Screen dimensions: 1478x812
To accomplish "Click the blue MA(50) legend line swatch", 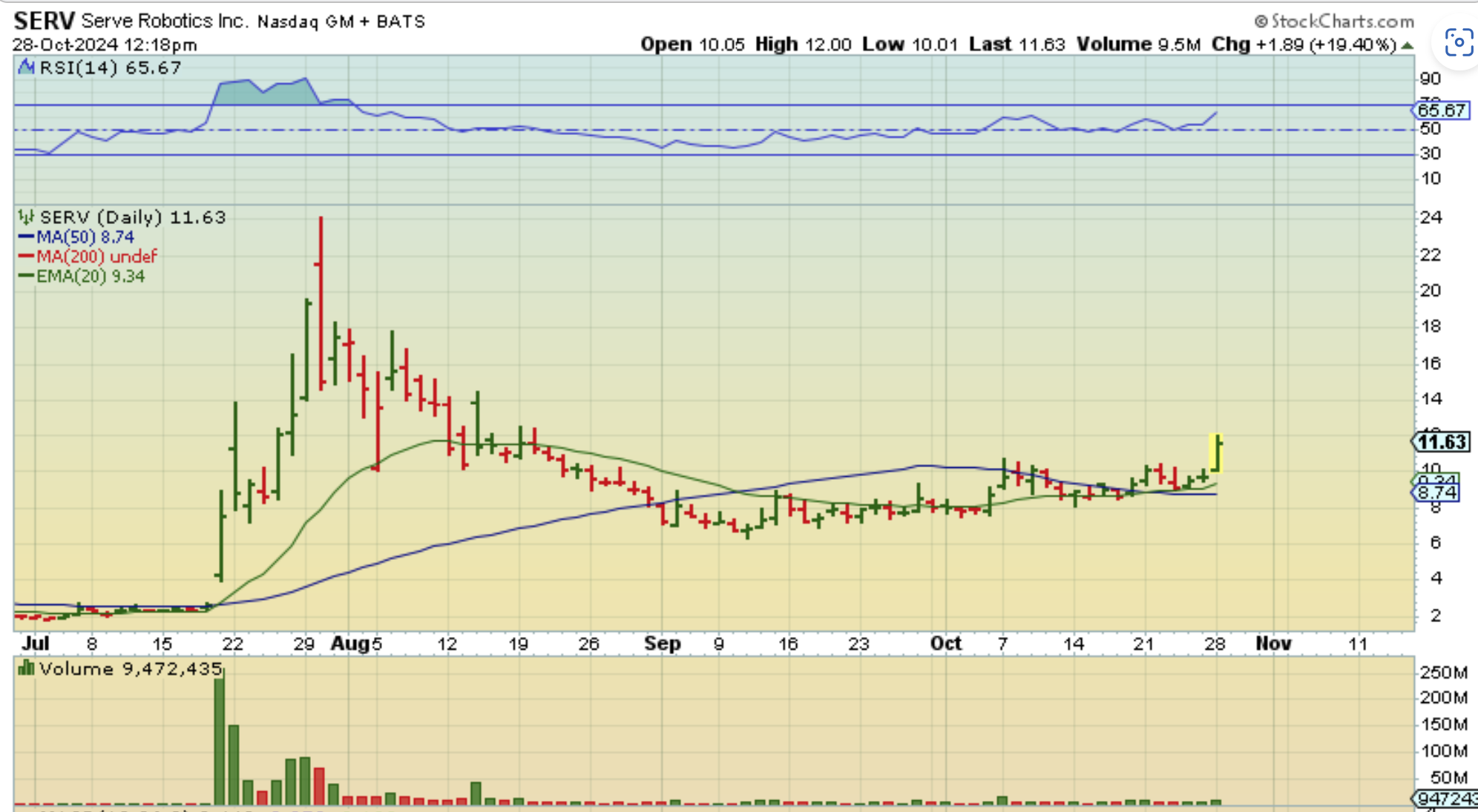I will 26,237.
